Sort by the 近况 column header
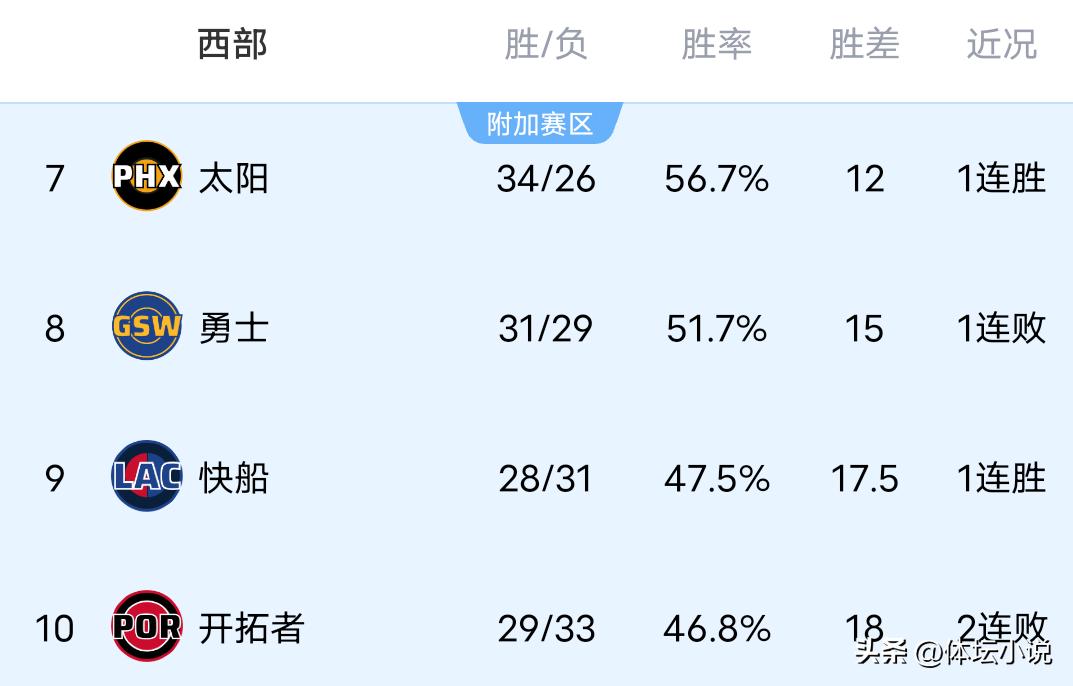This screenshot has height=686, width=1073. point(1001,45)
